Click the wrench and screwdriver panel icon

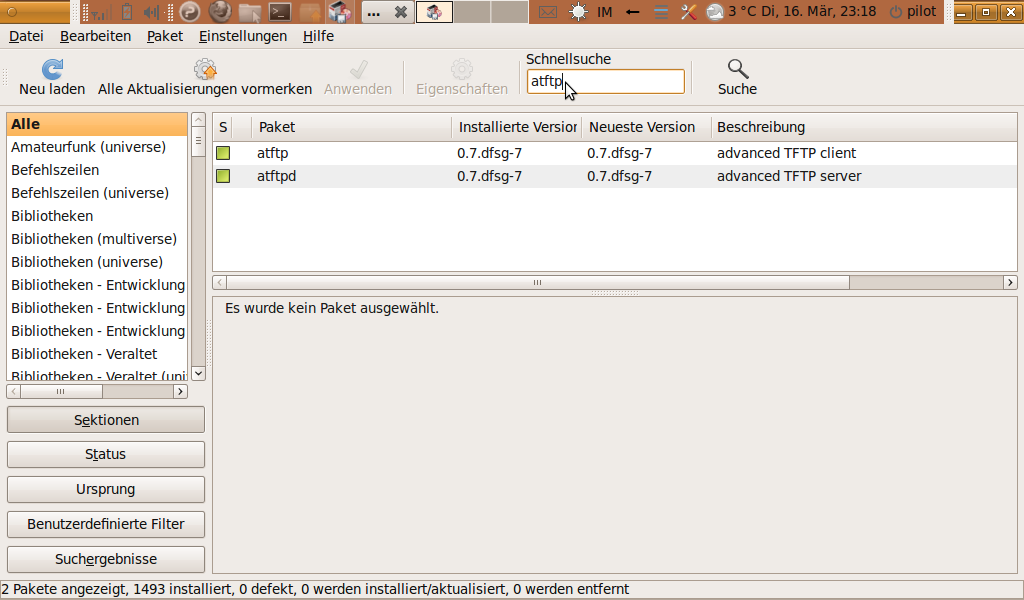(688, 12)
